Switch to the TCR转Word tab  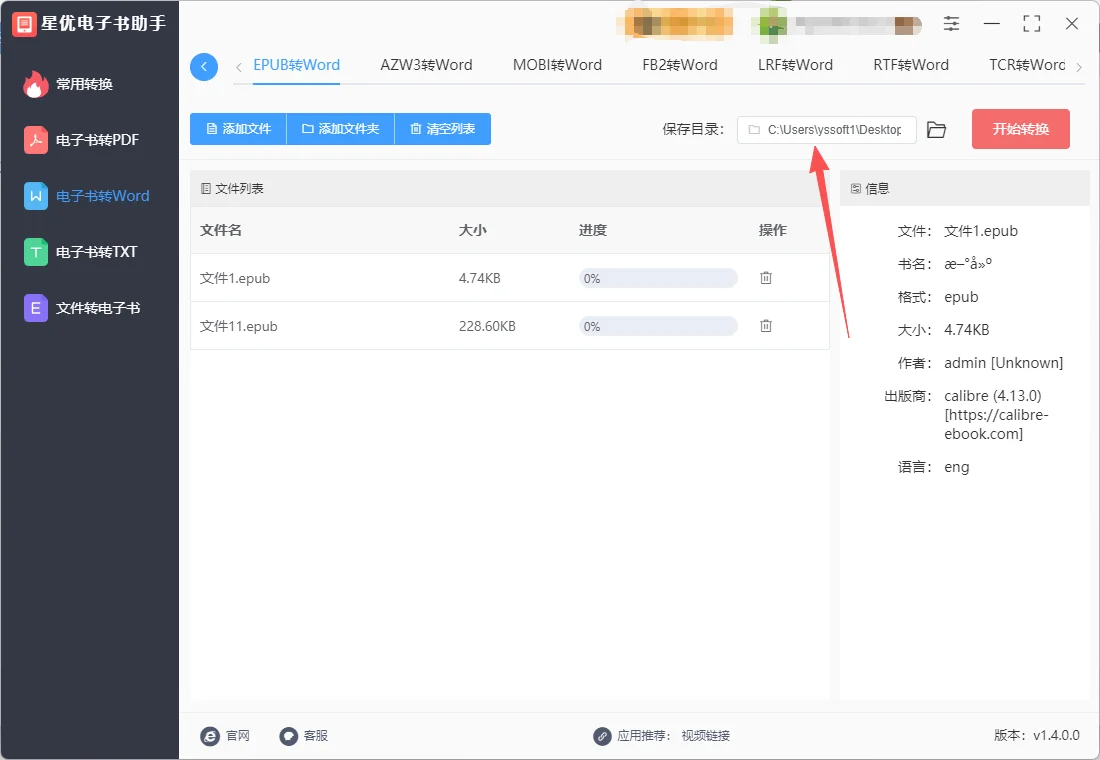1027,65
